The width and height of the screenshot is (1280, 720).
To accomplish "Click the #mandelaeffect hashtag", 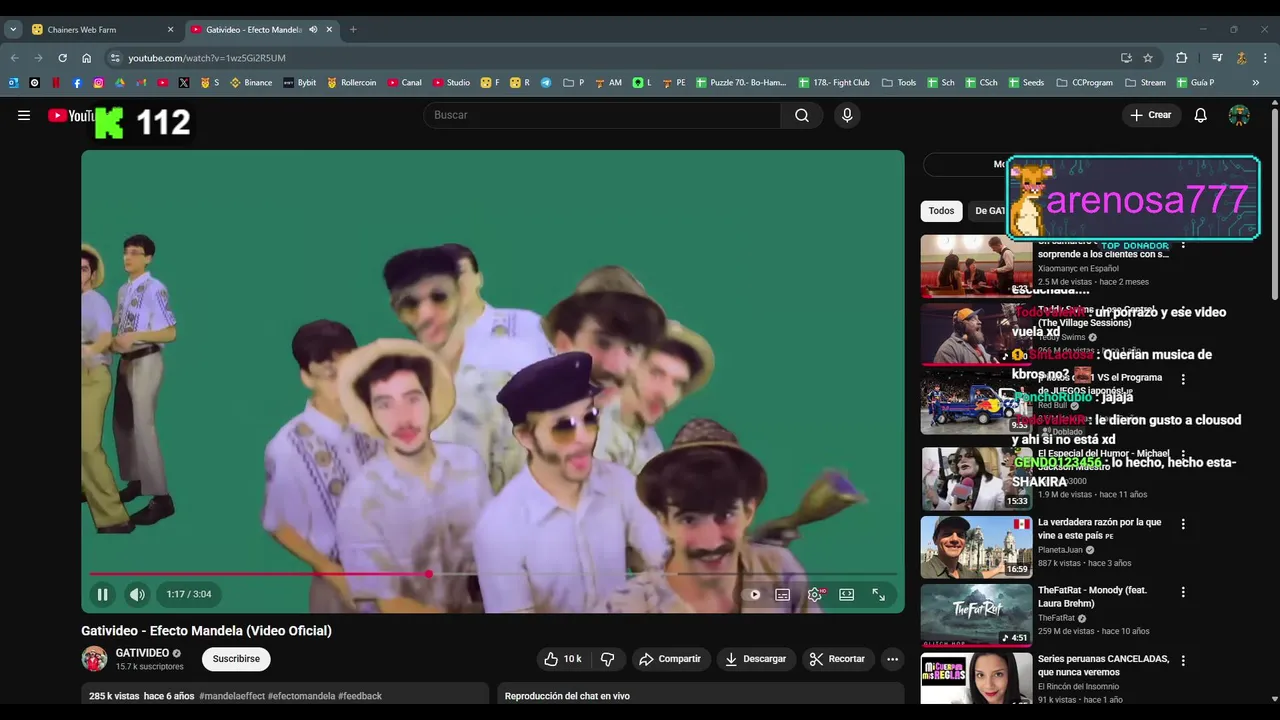I will click(231, 696).
